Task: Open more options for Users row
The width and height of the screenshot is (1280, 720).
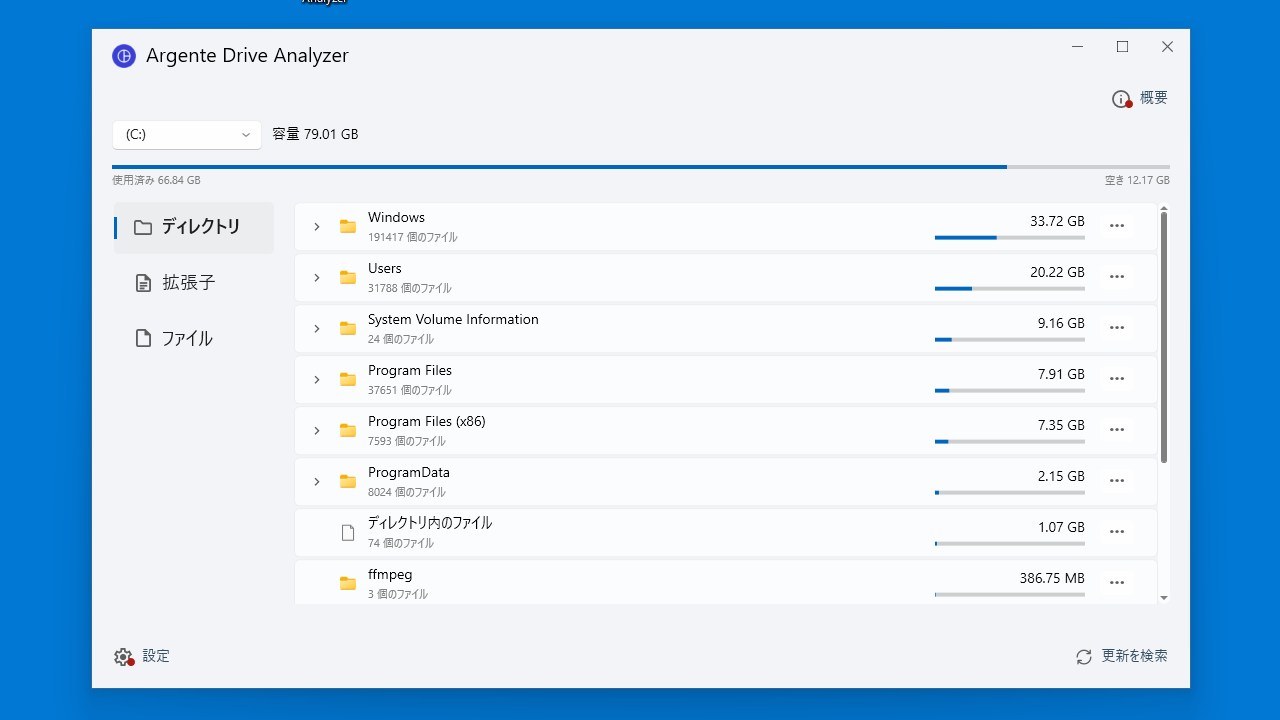Action: pos(1117,278)
